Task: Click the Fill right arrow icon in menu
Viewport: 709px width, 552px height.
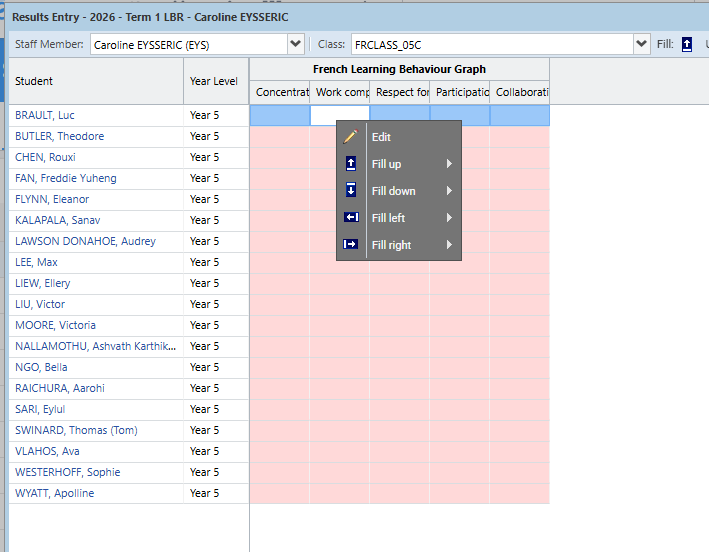Action: click(x=350, y=245)
